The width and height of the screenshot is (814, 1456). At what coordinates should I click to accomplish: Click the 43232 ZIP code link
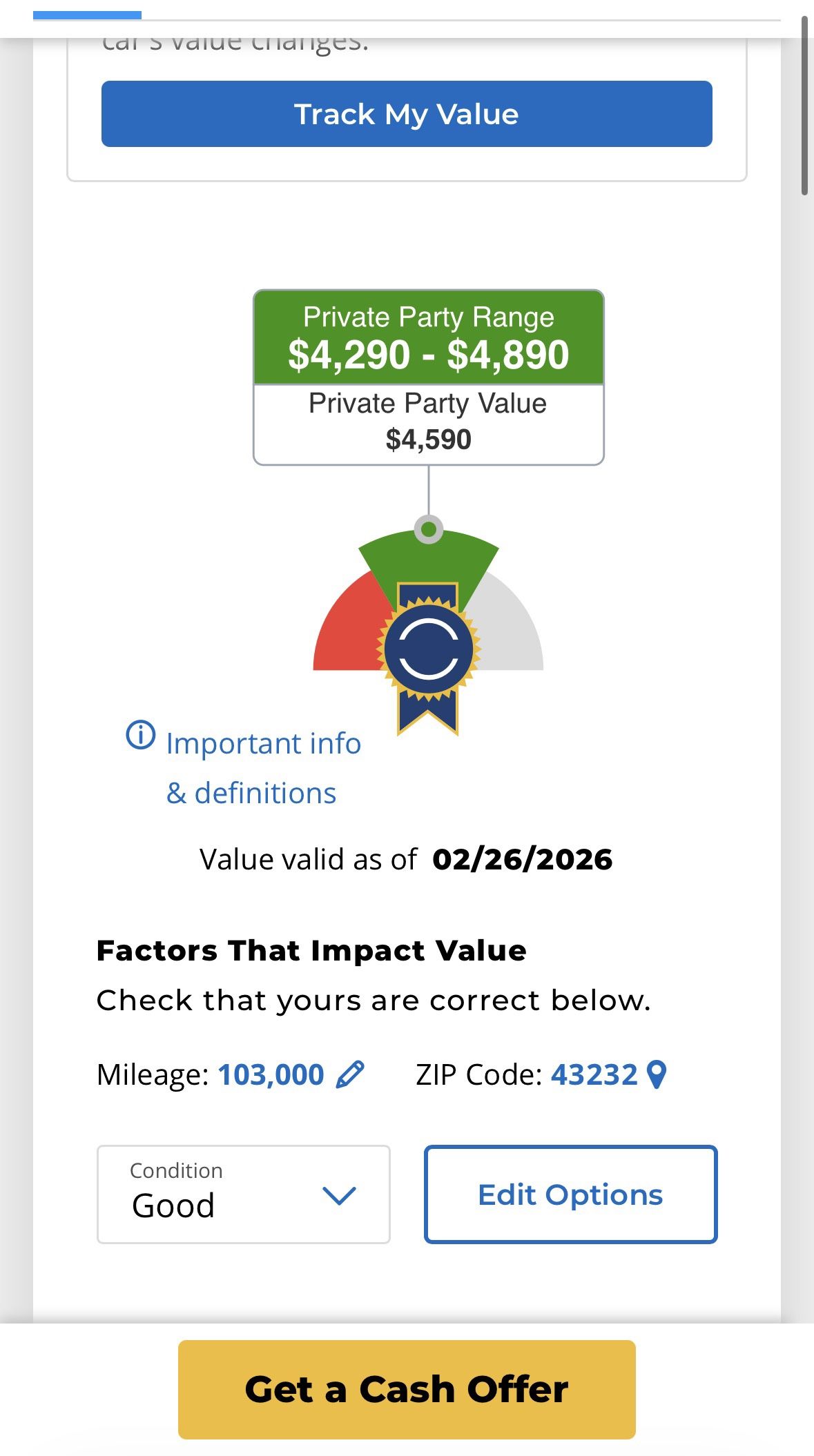(594, 1074)
